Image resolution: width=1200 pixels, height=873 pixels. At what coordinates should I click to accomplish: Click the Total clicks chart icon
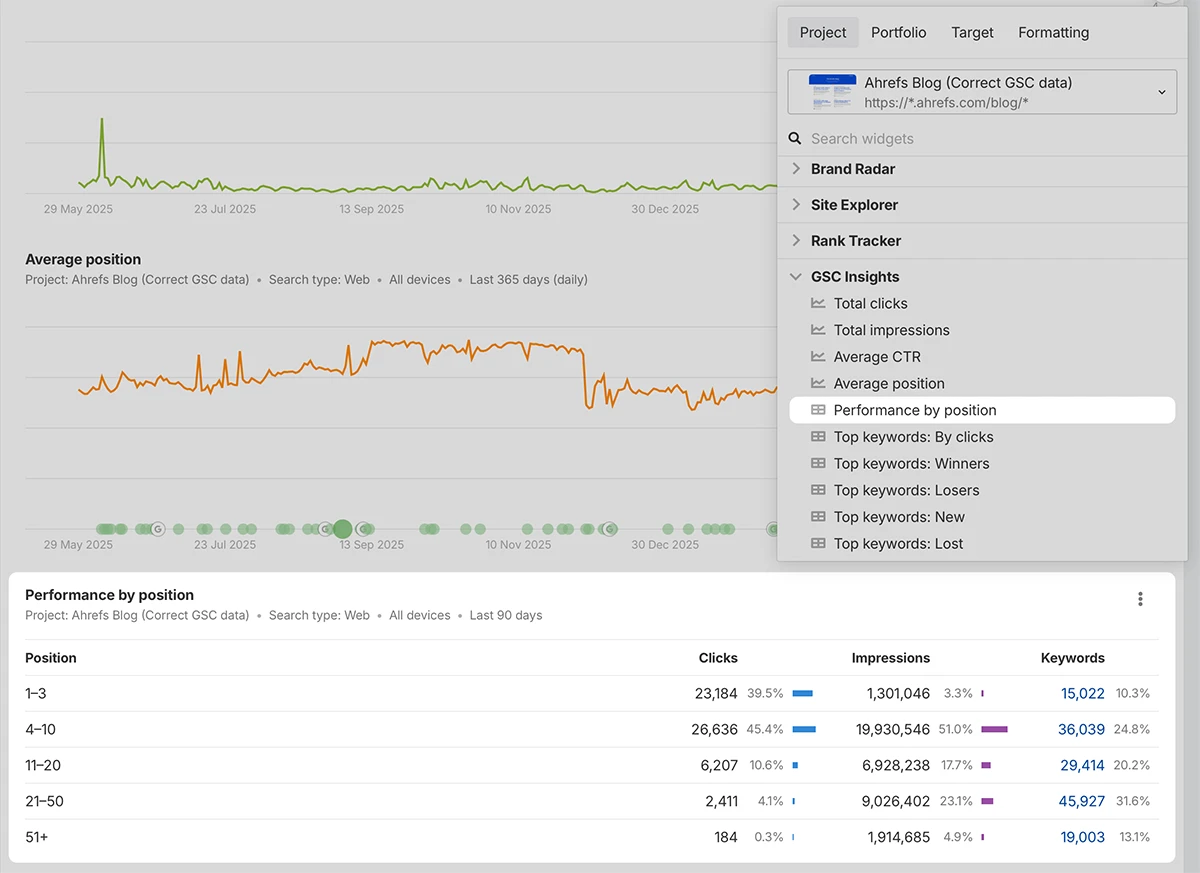[818, 303]
